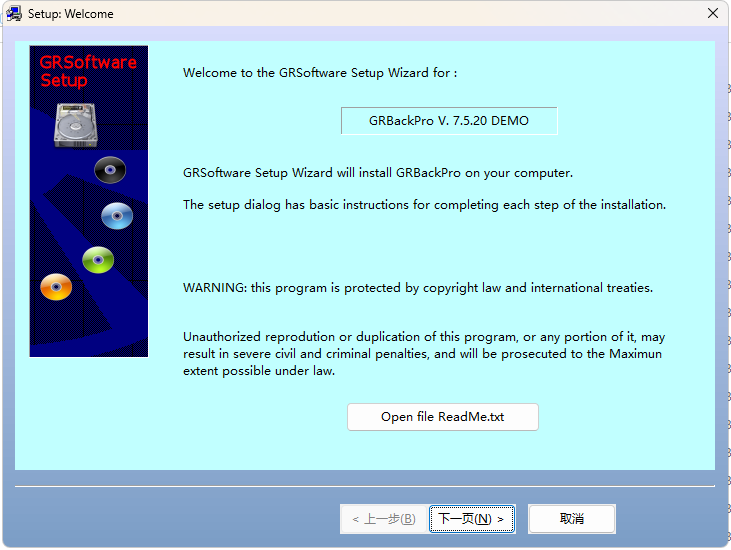Click the 'Setup: Welcome' window title

(x=70, y=14)
